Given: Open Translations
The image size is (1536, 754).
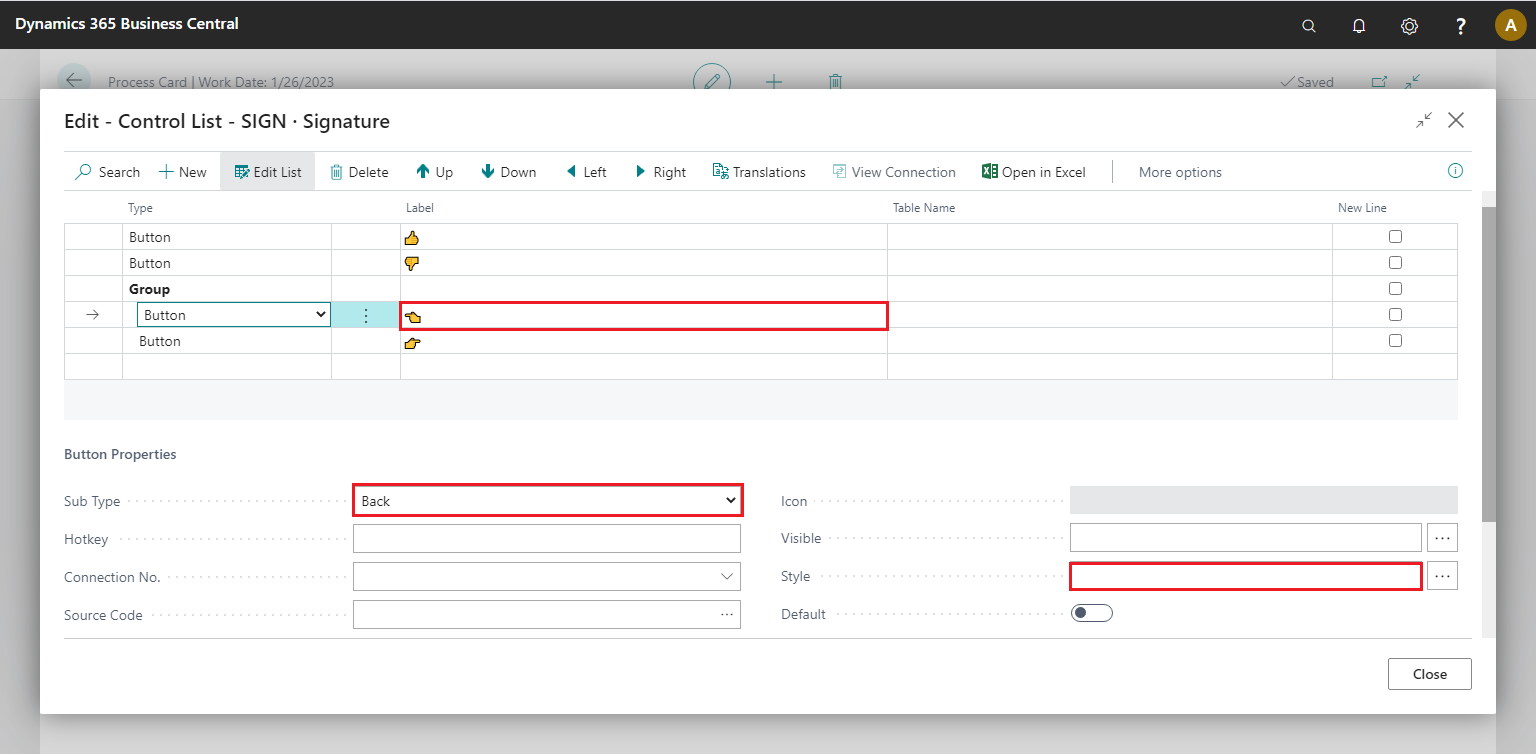Looking at the screenshot, I should 759,172.
